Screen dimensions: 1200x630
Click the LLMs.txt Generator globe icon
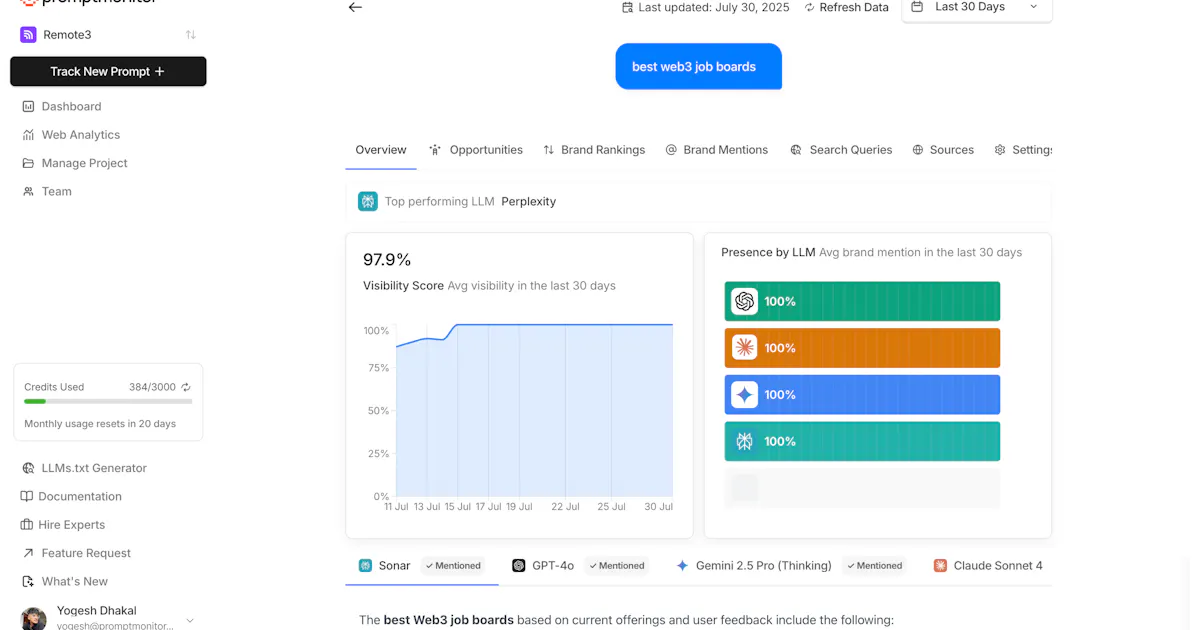click(x=28, y=468)
